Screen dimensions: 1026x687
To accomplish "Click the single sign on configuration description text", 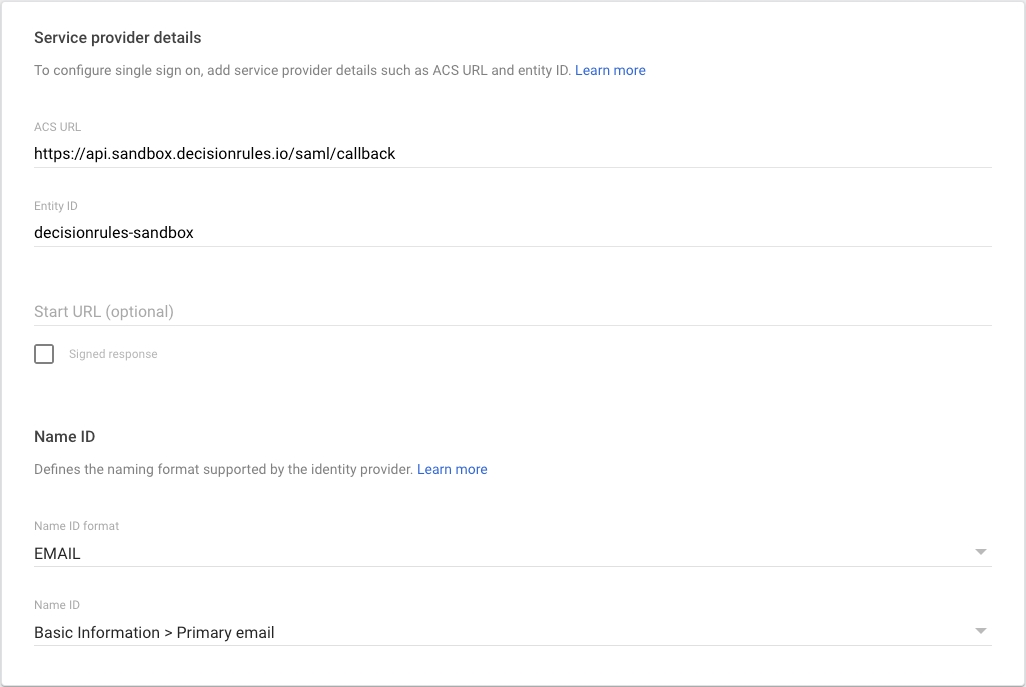I will (302, 70).
